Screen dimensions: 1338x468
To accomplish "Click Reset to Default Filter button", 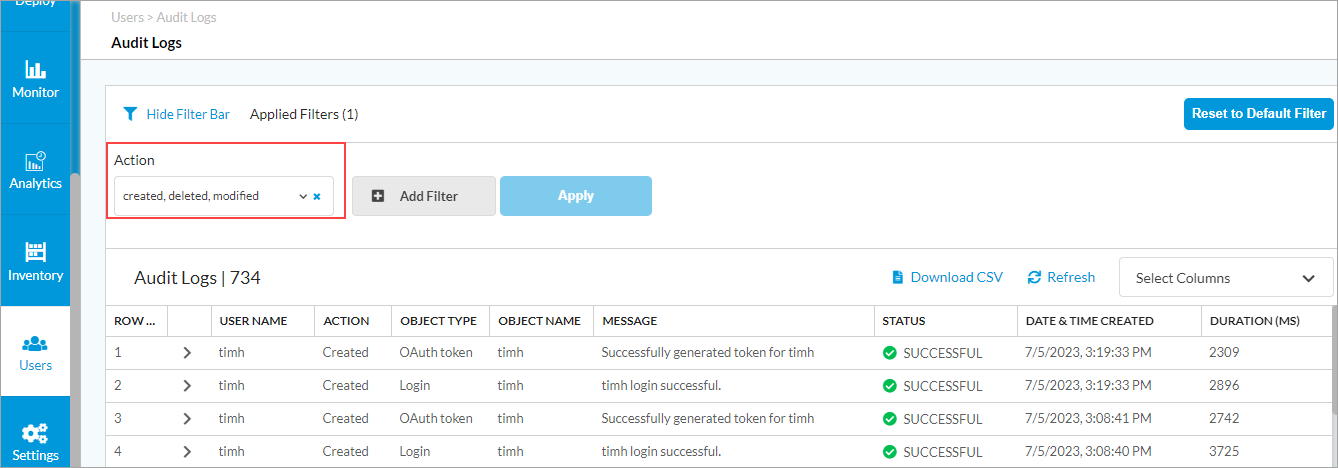I will click(x=1258, y=113).
